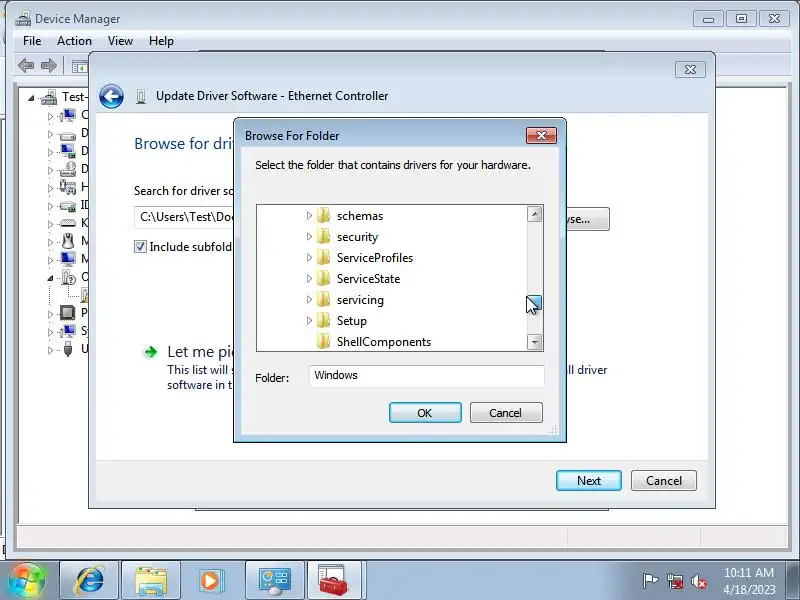Click the ShellComponents folder icon
Viewport: 800px width, 600px height.
coord(323,341)
